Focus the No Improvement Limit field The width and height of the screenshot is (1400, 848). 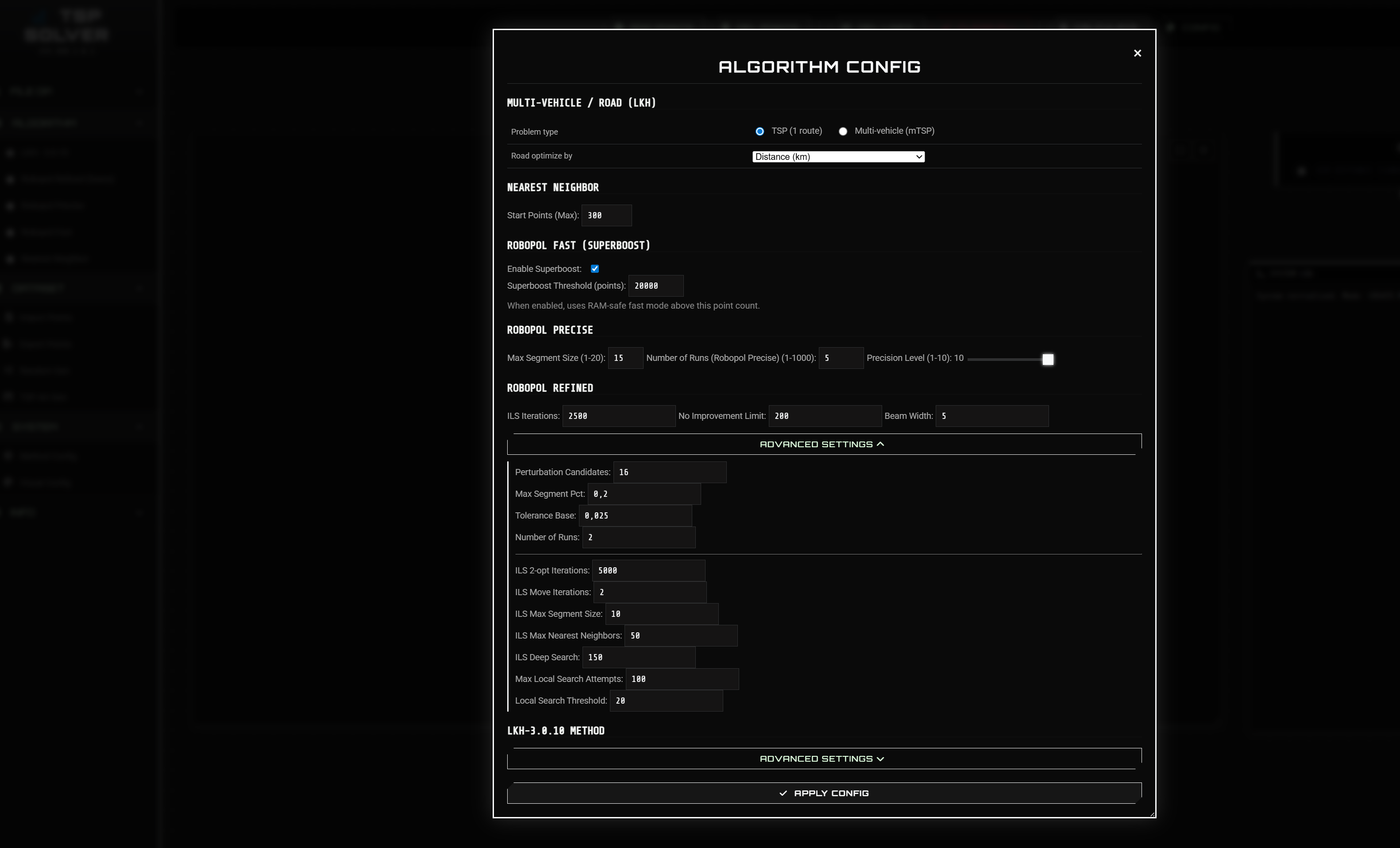tap(825, 416)
